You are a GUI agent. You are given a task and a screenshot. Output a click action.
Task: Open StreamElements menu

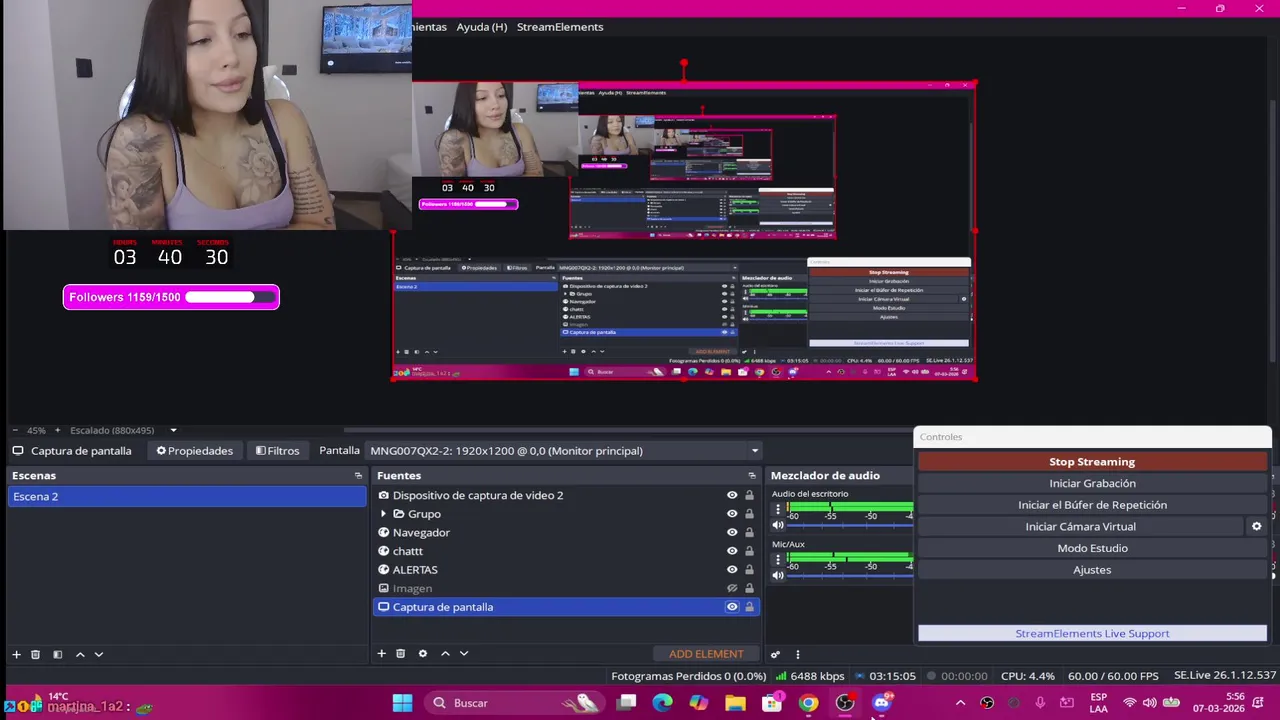coord(560,27)
